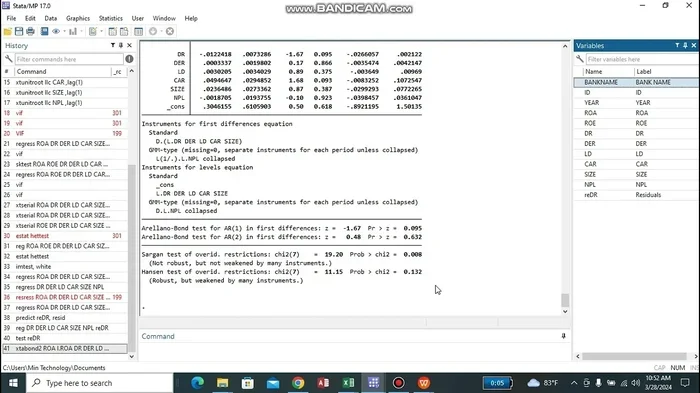Click the Viewer eye icon
Viewport: 700px width, 393px height.
pos(56,31)
